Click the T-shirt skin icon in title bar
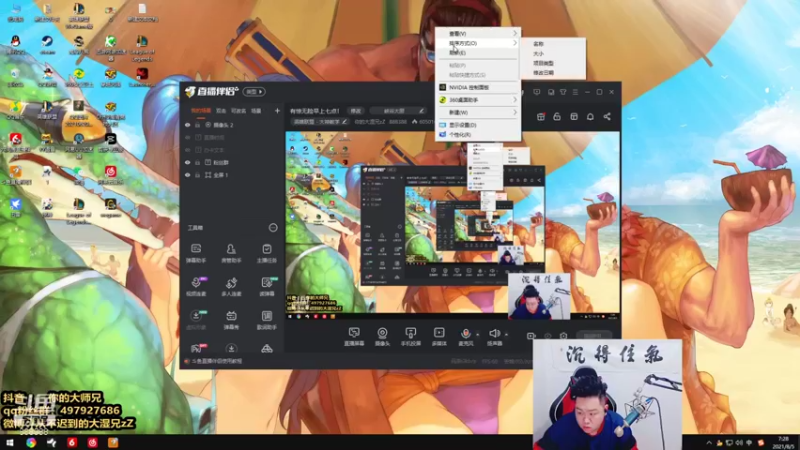This screenshot has width=800, height=450. click(x=563, y=92)
